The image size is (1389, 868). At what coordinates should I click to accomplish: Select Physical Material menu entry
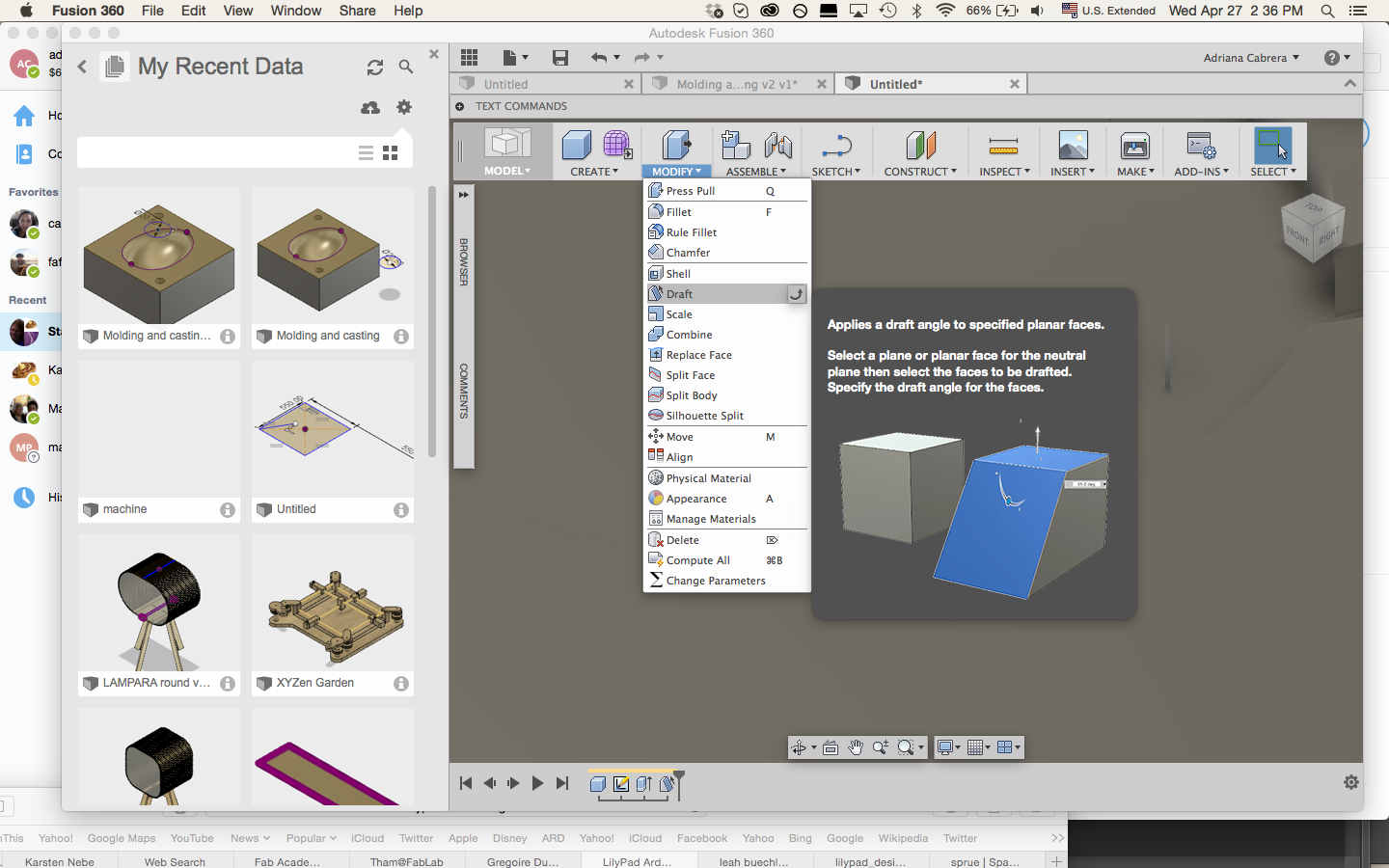tap(726, 478)
